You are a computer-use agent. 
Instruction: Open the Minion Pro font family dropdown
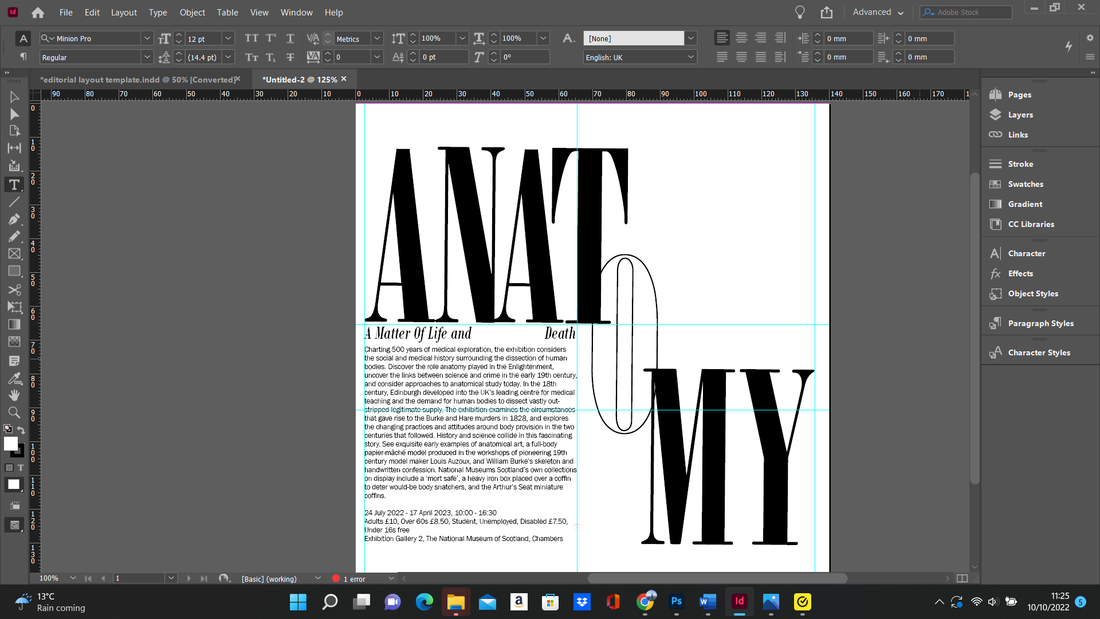pos(147,39)
